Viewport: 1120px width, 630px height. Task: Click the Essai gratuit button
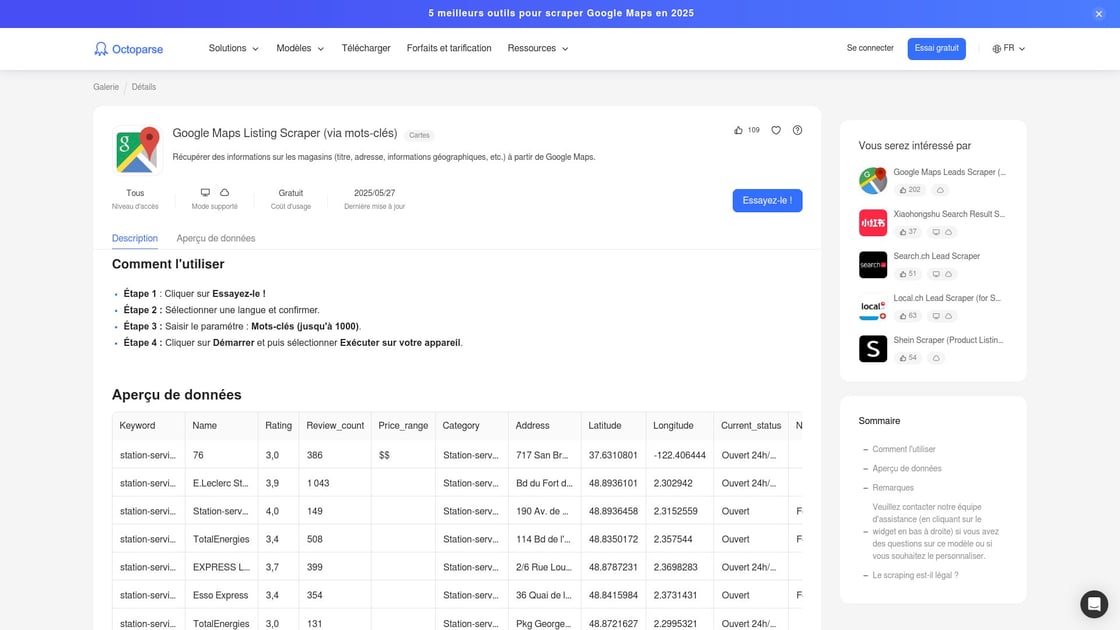(x=936, y=49)
